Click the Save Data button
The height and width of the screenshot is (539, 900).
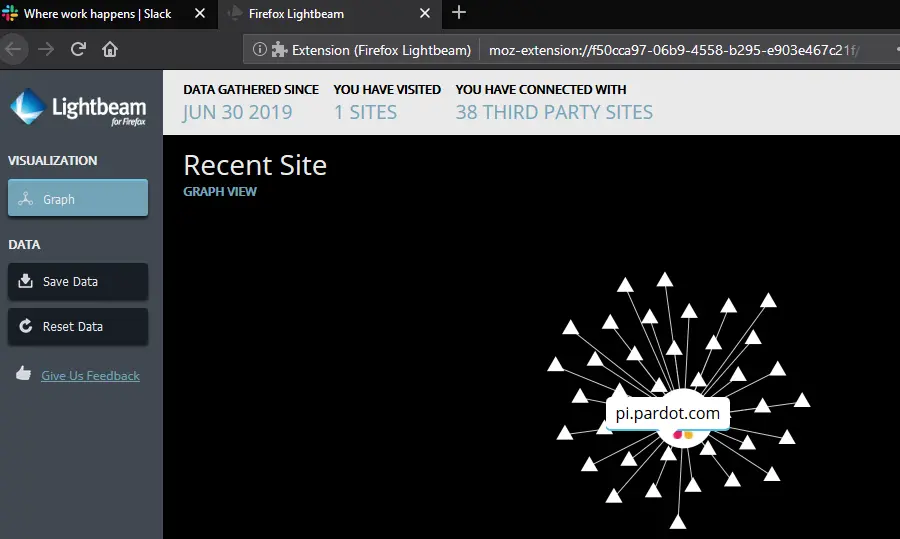click(78, 281)
